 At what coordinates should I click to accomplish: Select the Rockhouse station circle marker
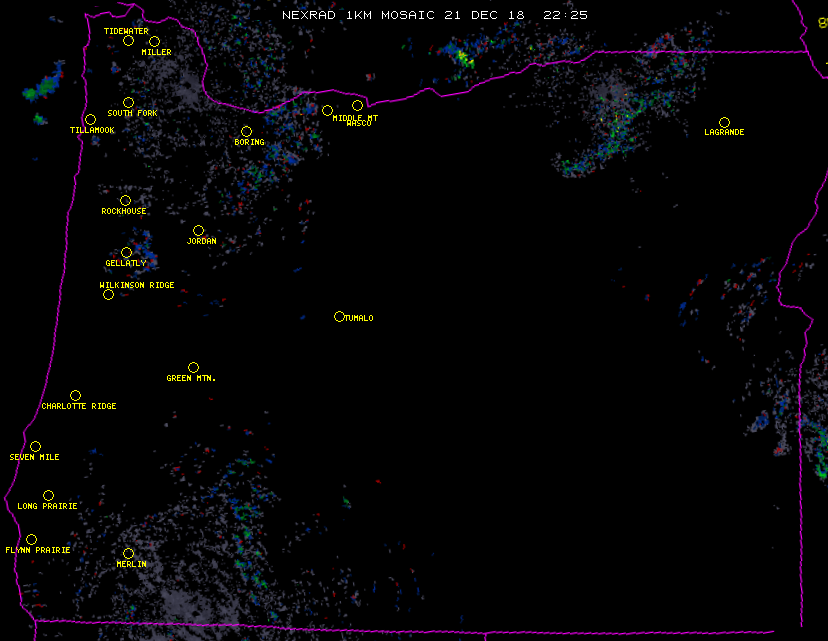click(125, 201)
